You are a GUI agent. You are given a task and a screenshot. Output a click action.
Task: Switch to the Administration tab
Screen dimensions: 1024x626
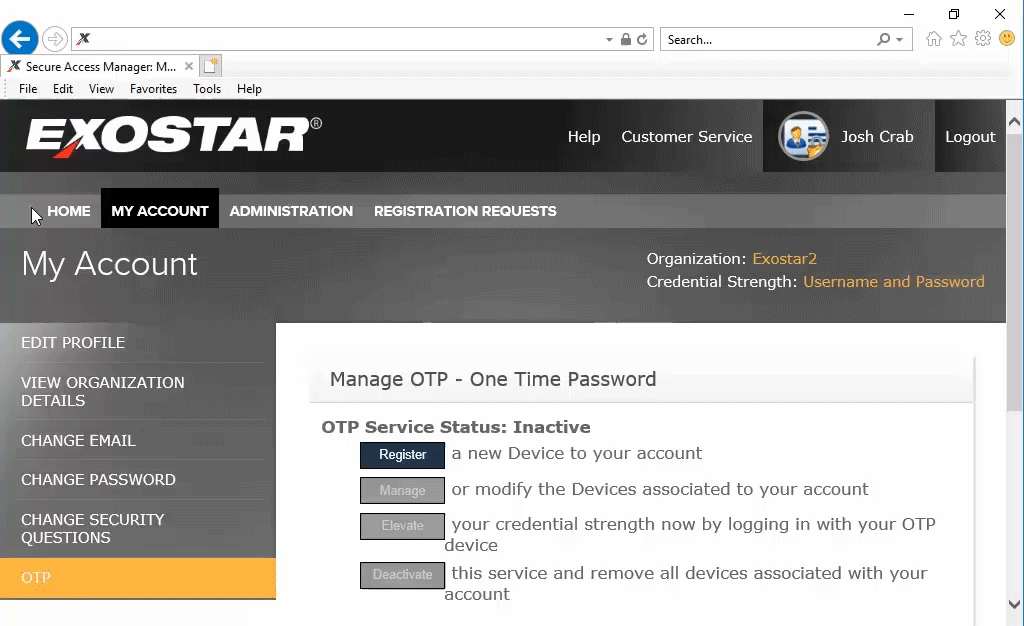click(291, 211)
